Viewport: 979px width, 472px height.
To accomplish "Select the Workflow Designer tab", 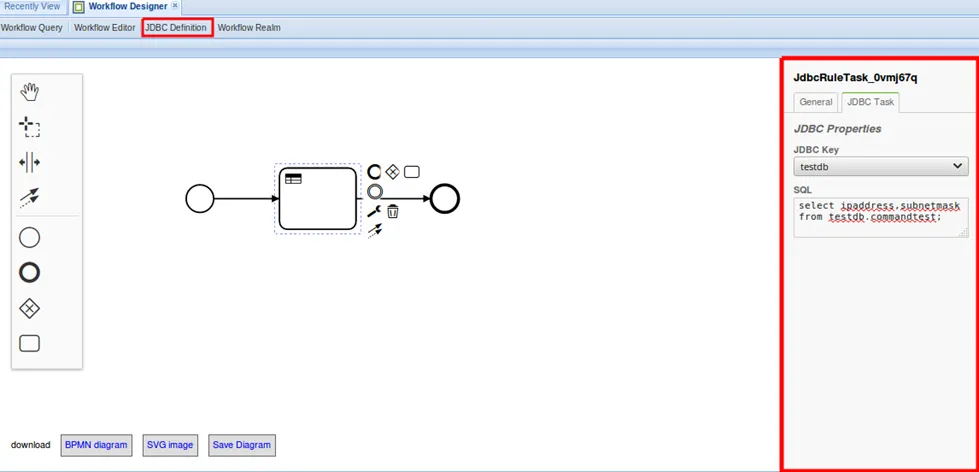I will tap(127, 7).
